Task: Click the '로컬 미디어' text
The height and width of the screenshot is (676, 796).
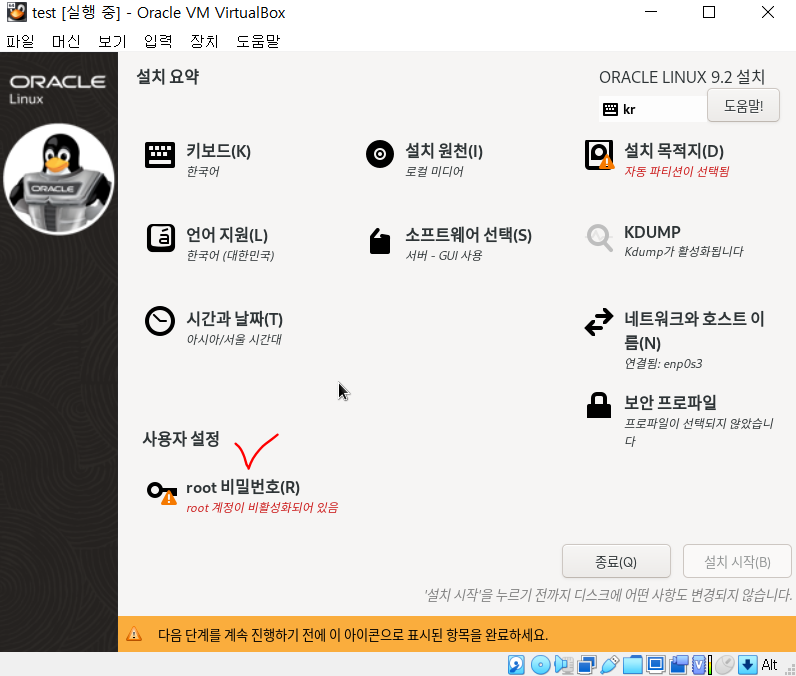Action: point(434,172)
